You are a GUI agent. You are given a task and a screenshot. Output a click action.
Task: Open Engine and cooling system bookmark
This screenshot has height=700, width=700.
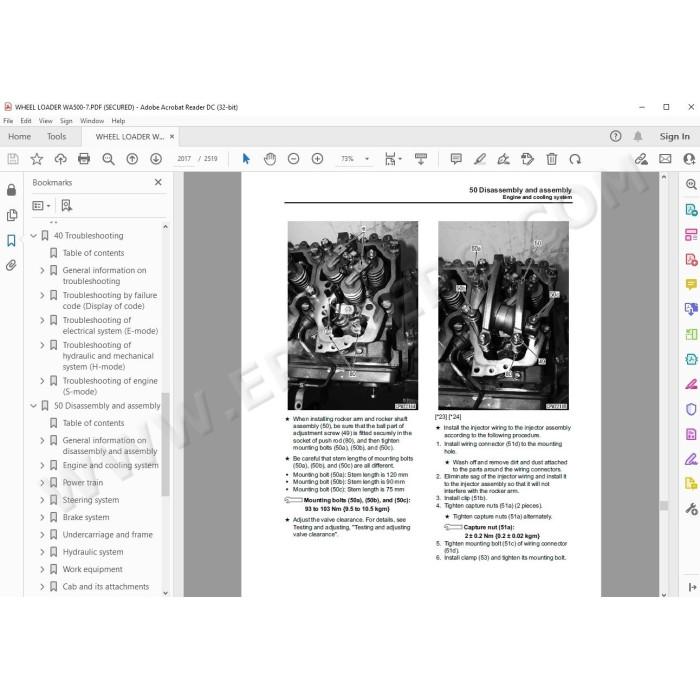pyautogui.click(x=110, y=465)
